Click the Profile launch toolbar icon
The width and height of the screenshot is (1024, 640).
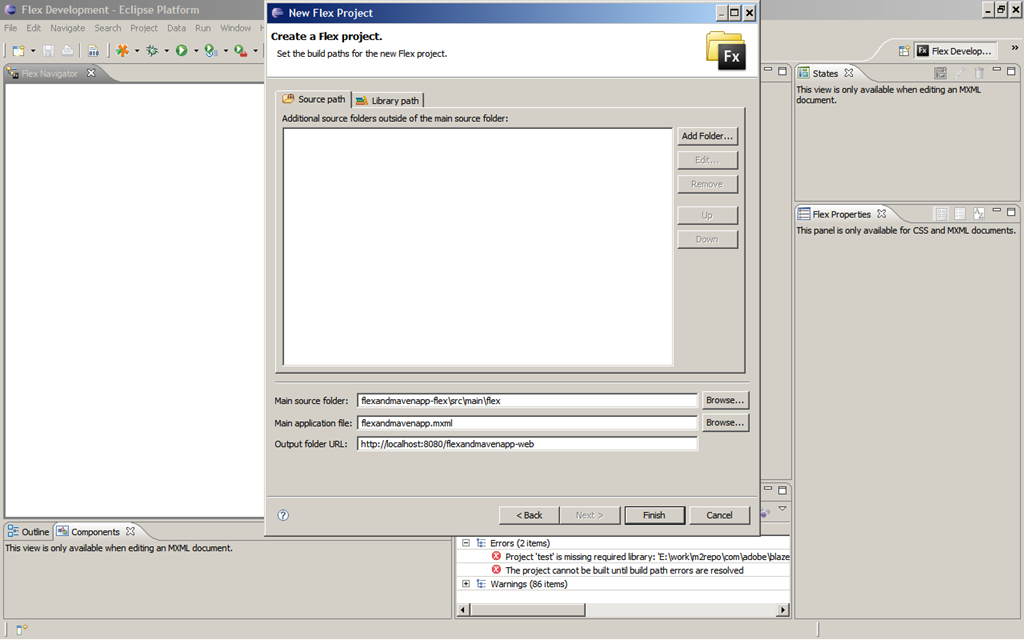pyautogui.click(x=210, y=50)
